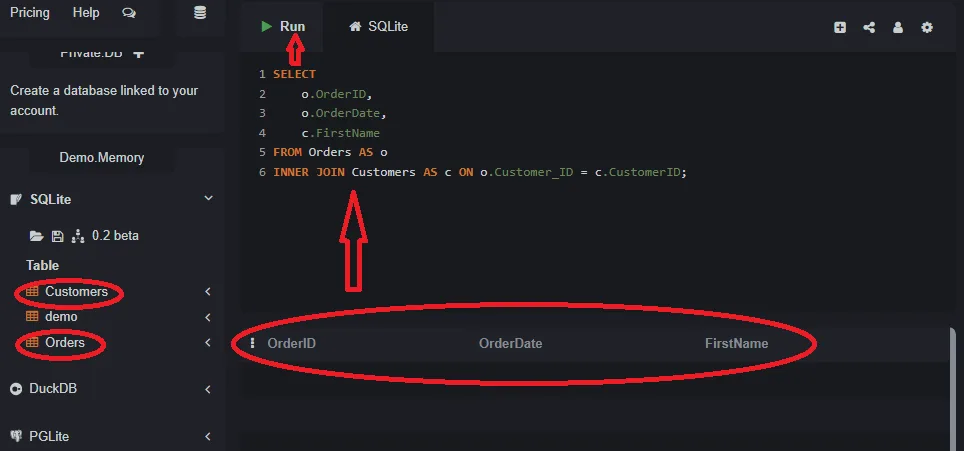This screenshot has height=451, width=964.
Task: Click the database stack icon
Action: 200,13
